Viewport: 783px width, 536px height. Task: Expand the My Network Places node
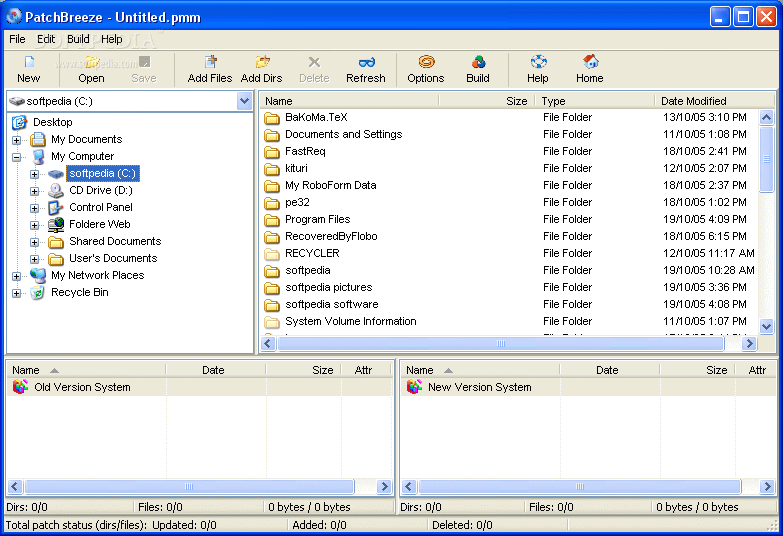click(16, 276)
